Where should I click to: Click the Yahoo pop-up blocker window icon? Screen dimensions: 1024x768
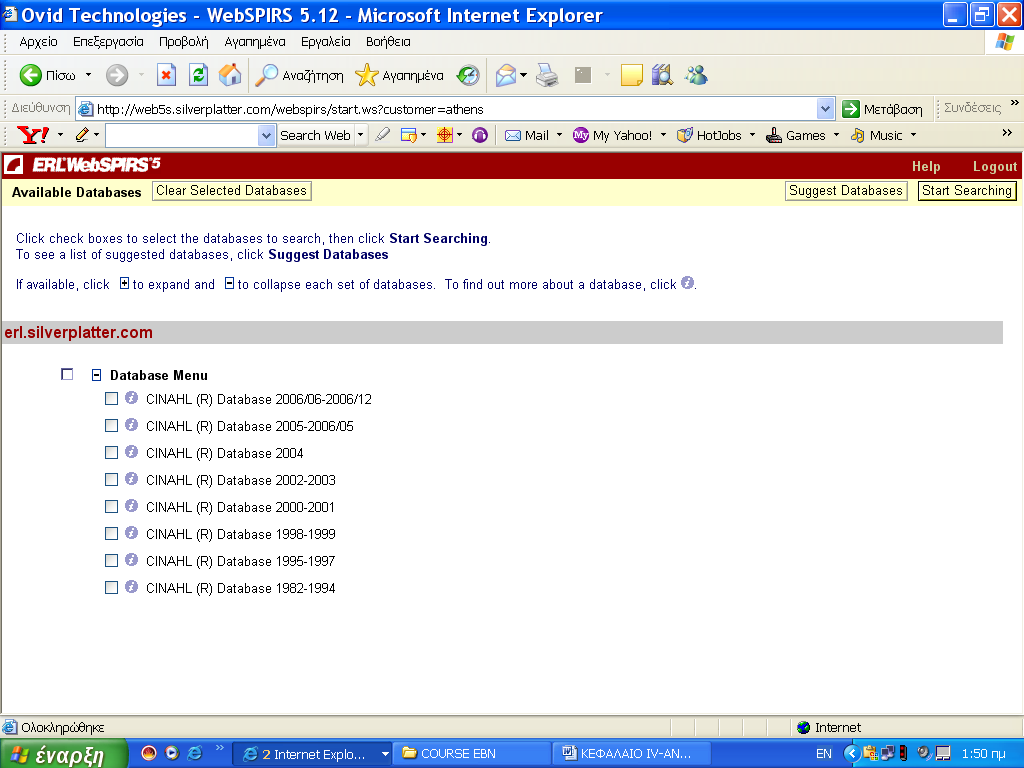pos(409,135)
